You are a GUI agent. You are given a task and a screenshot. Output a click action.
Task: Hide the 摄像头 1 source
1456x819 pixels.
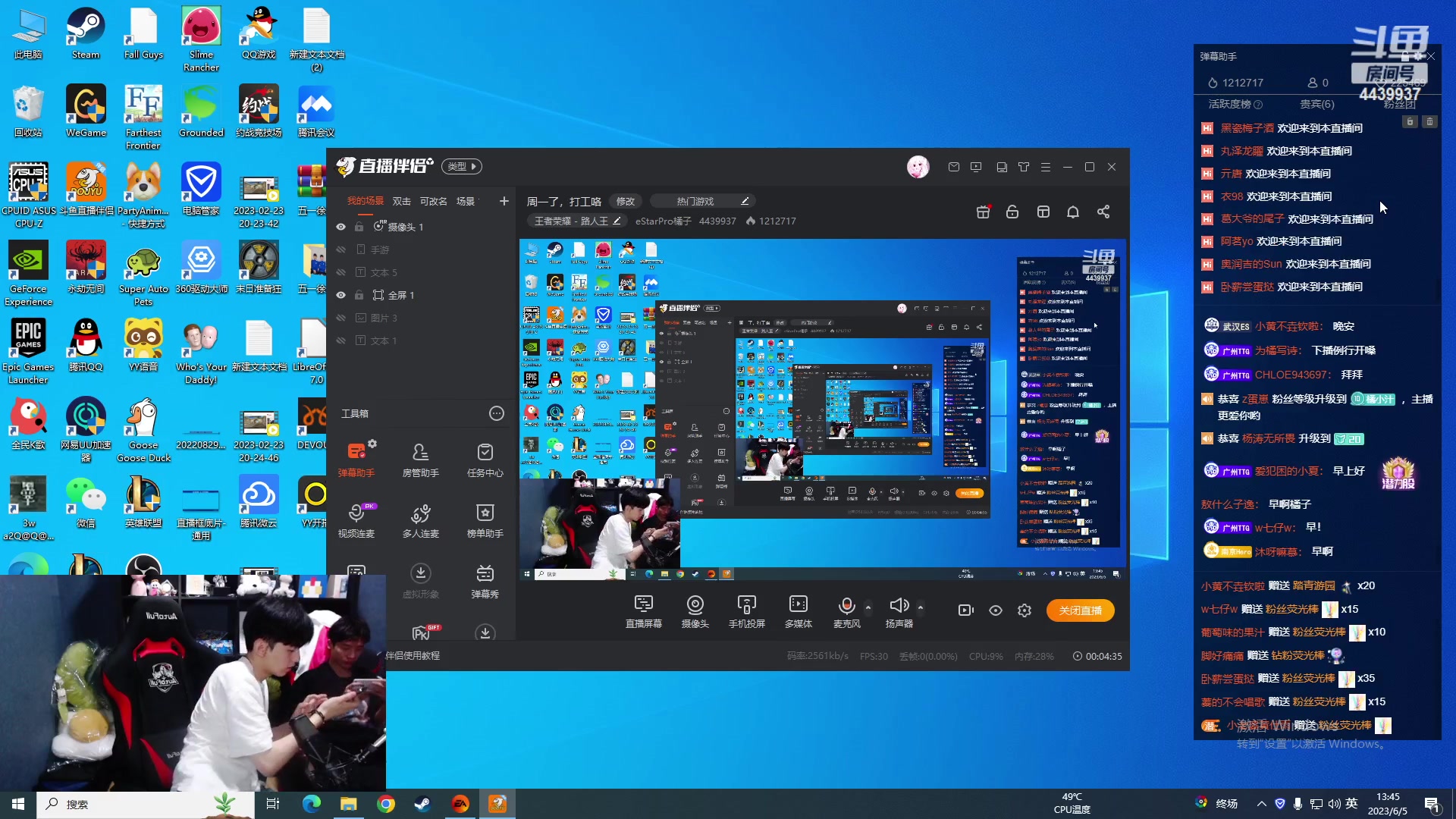(x=341, y=227)
